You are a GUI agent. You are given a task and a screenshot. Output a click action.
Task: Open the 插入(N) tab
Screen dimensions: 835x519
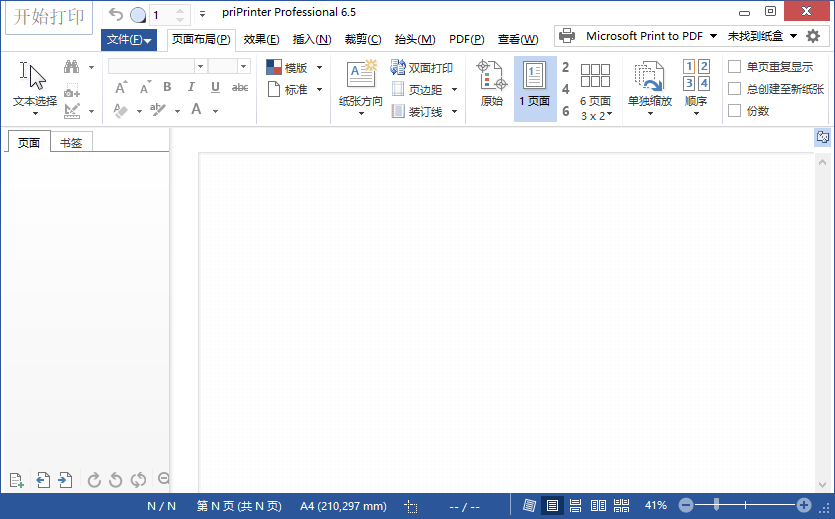pos(312,39)
